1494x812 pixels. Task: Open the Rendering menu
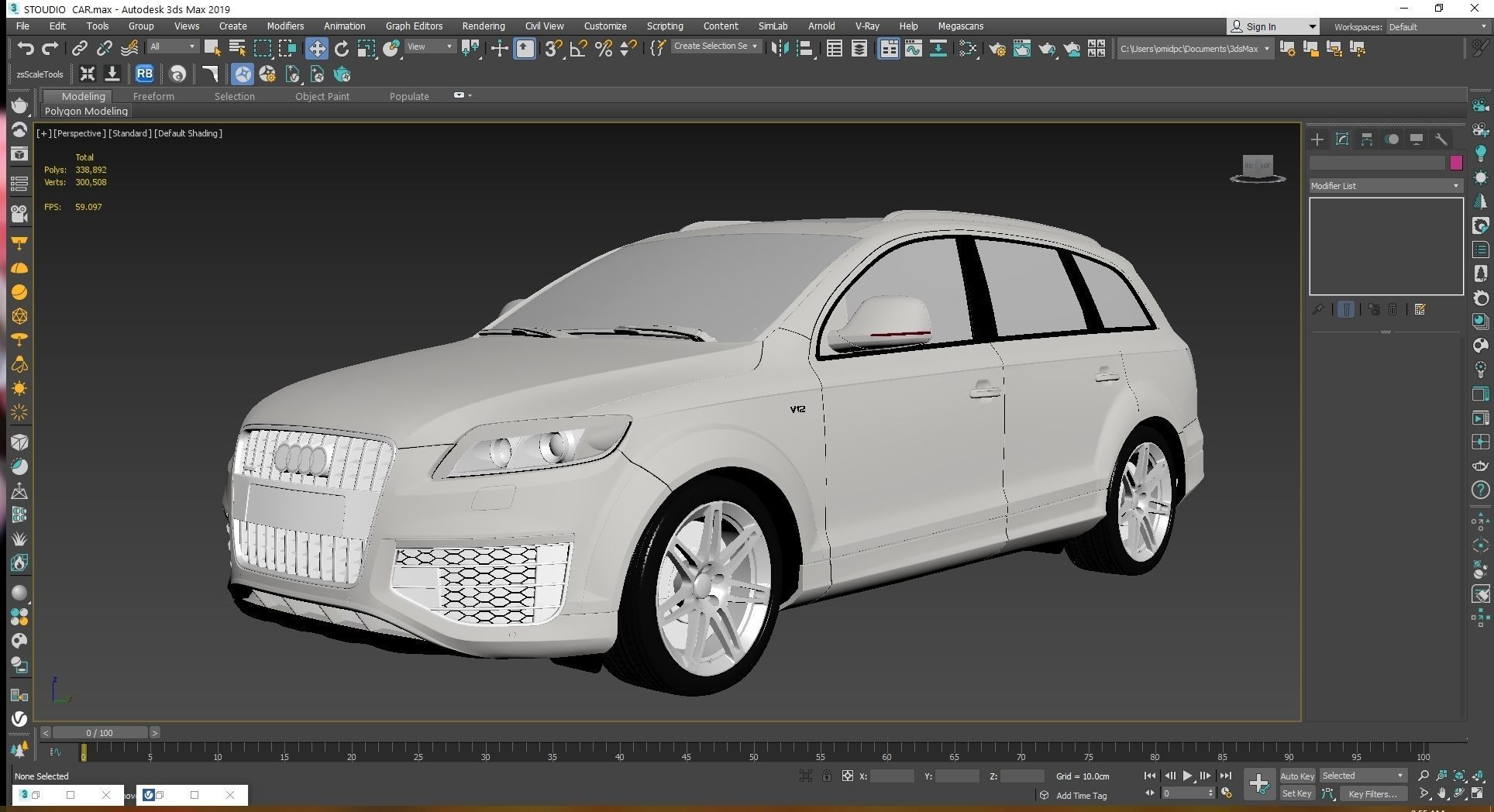click(484, 26)
